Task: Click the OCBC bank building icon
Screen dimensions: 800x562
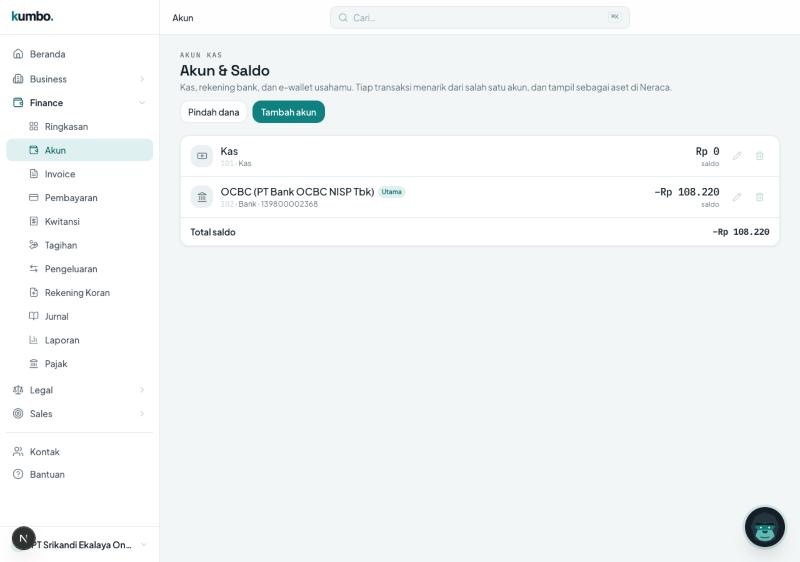Action: tap(202, 197)
